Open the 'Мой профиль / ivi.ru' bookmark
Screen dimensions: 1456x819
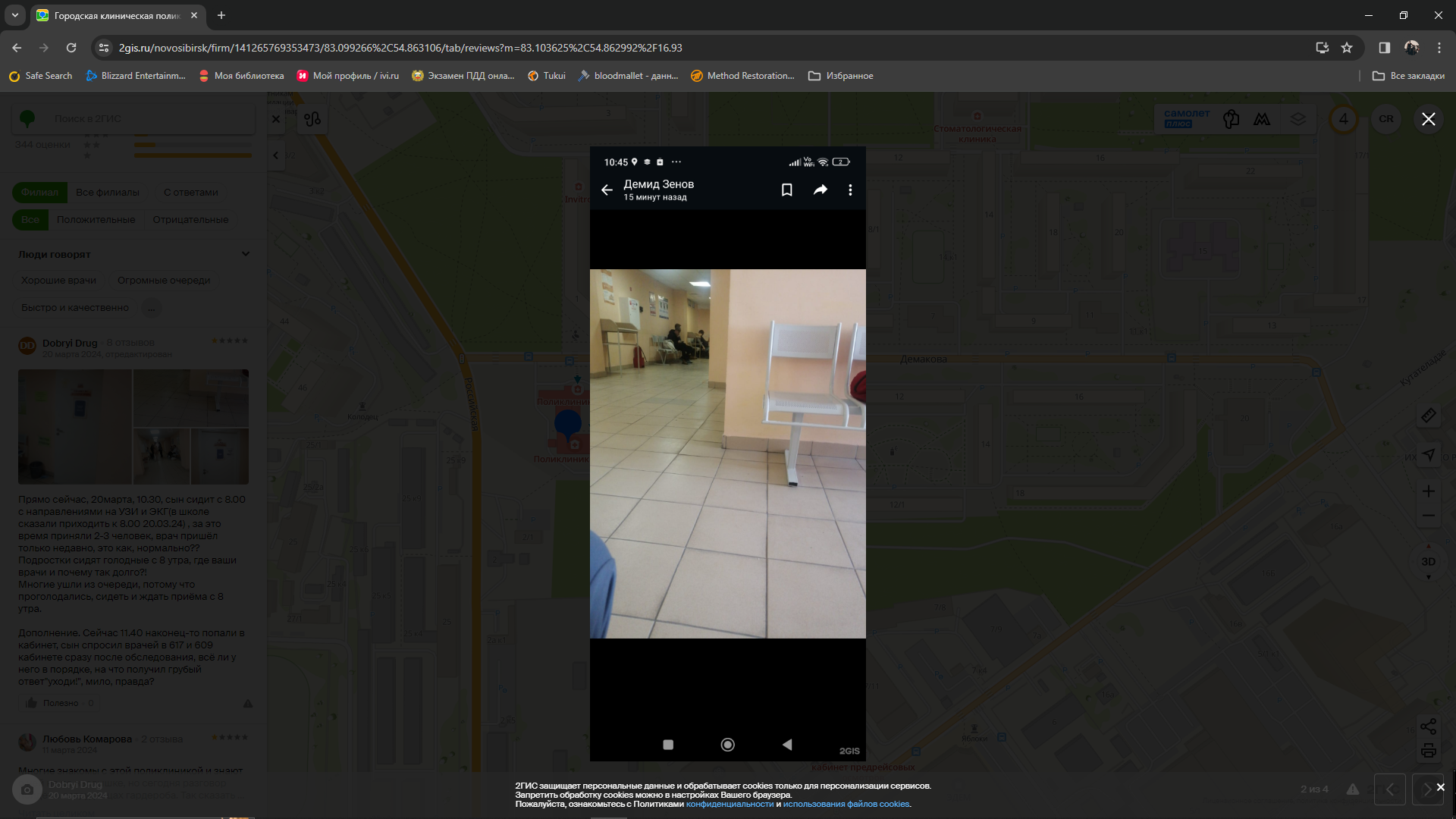348,76
